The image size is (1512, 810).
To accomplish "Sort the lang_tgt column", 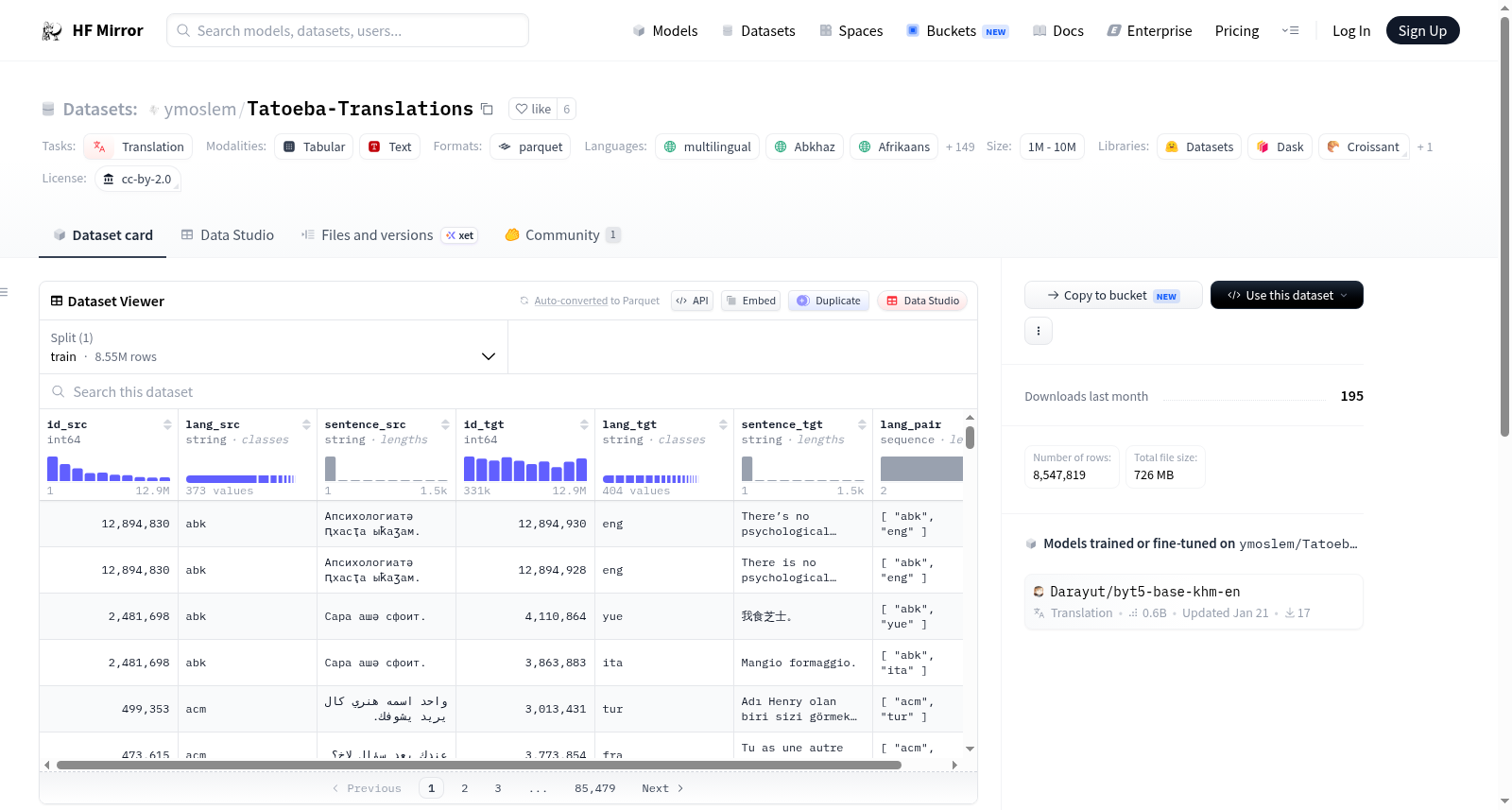I will coord(723,424).
